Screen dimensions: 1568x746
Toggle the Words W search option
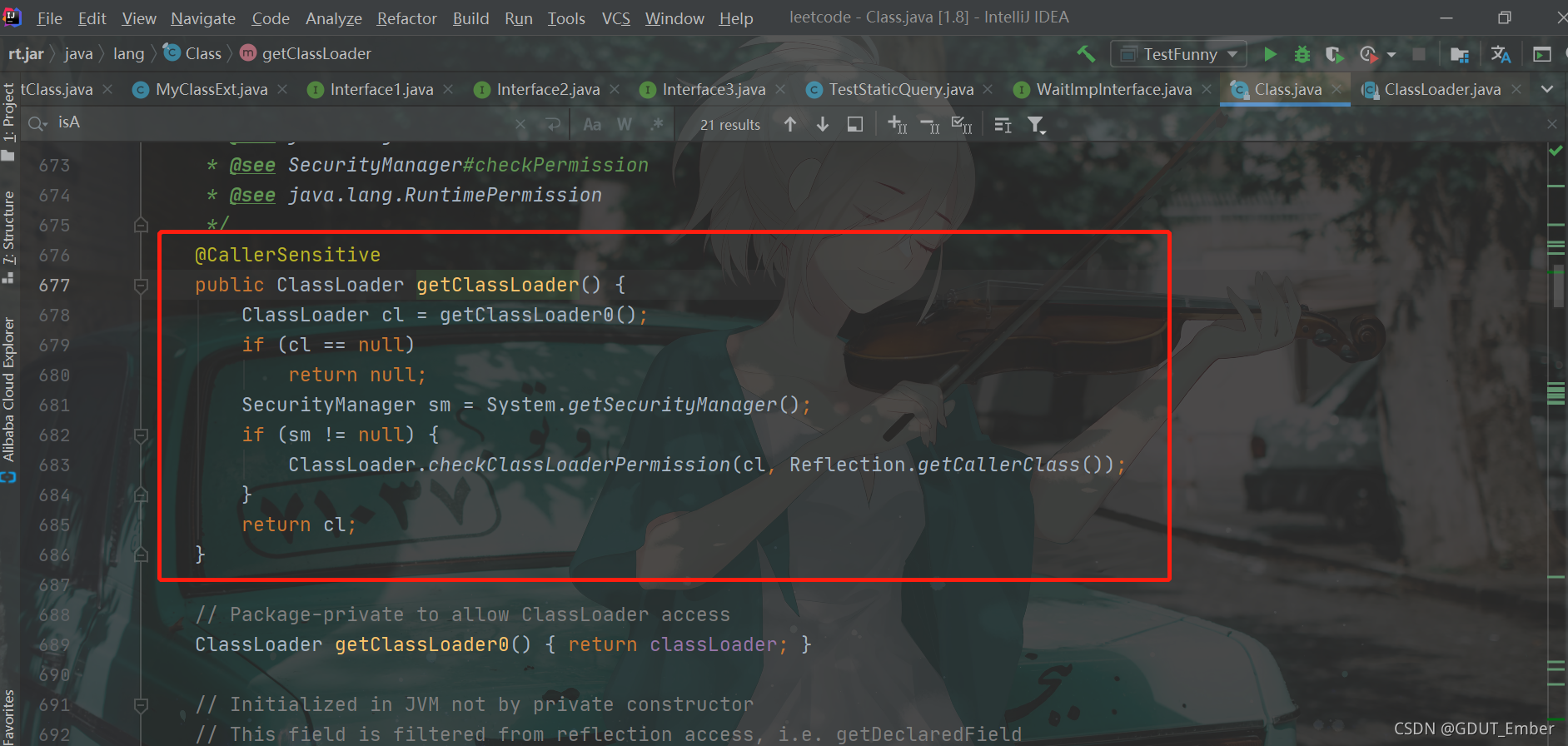[625, 124]
